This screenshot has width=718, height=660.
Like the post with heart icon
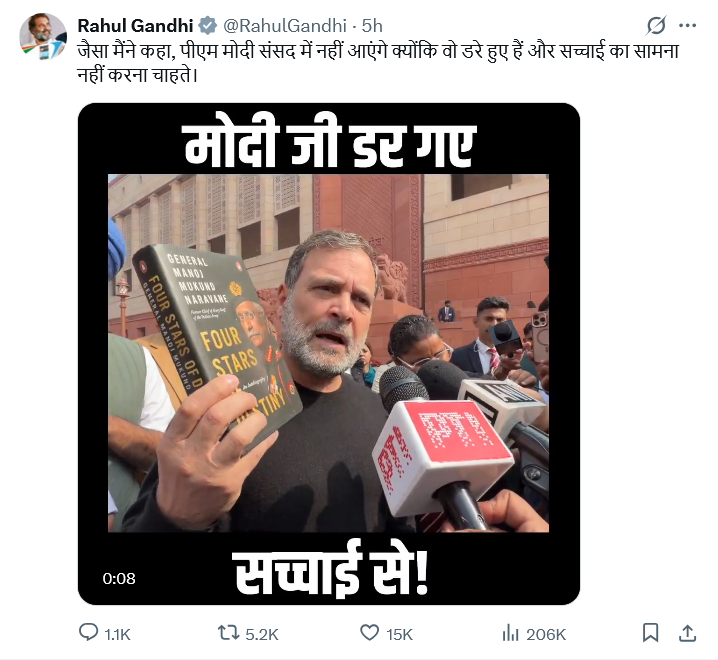tap(370, 633)
